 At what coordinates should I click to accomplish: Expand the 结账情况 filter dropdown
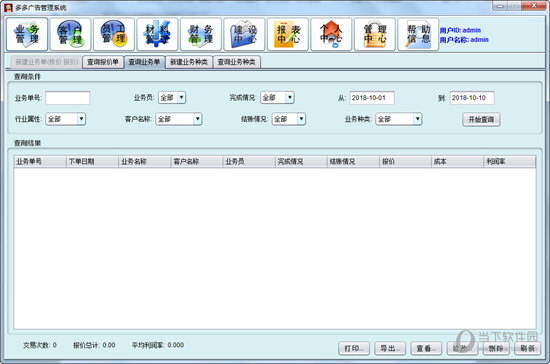pyautogui.click(x=289, y=119)
